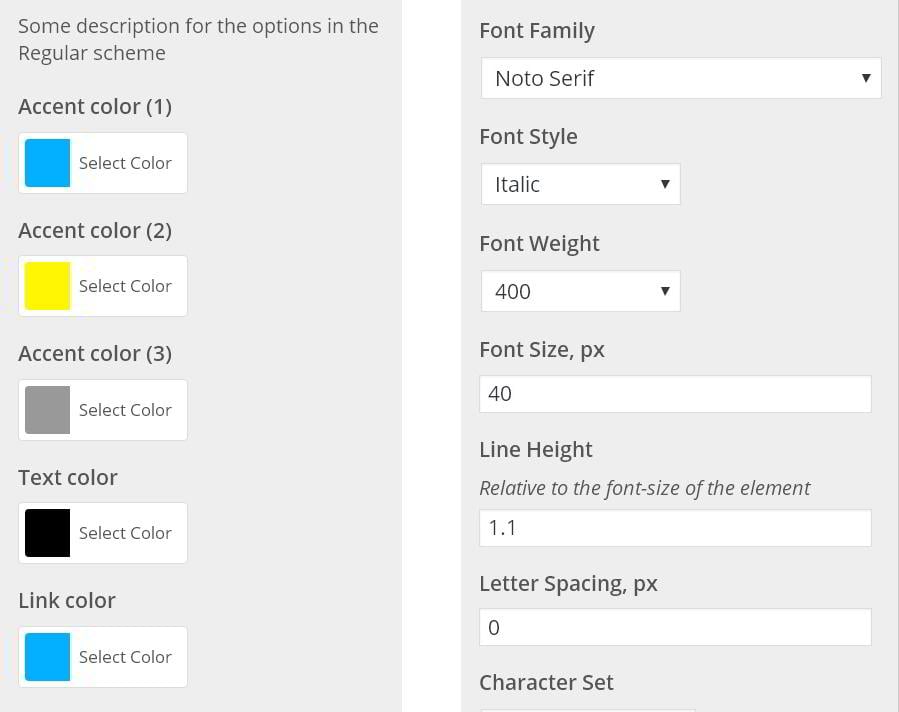Click the arrow on the Font Weight select

(665, 292)
